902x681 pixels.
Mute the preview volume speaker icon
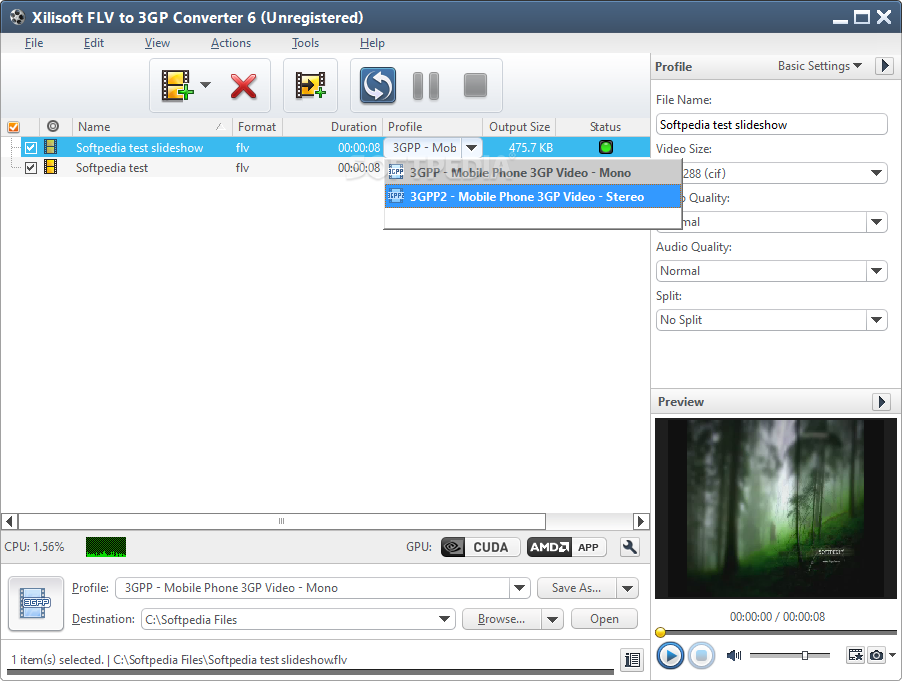pos(733,655)
